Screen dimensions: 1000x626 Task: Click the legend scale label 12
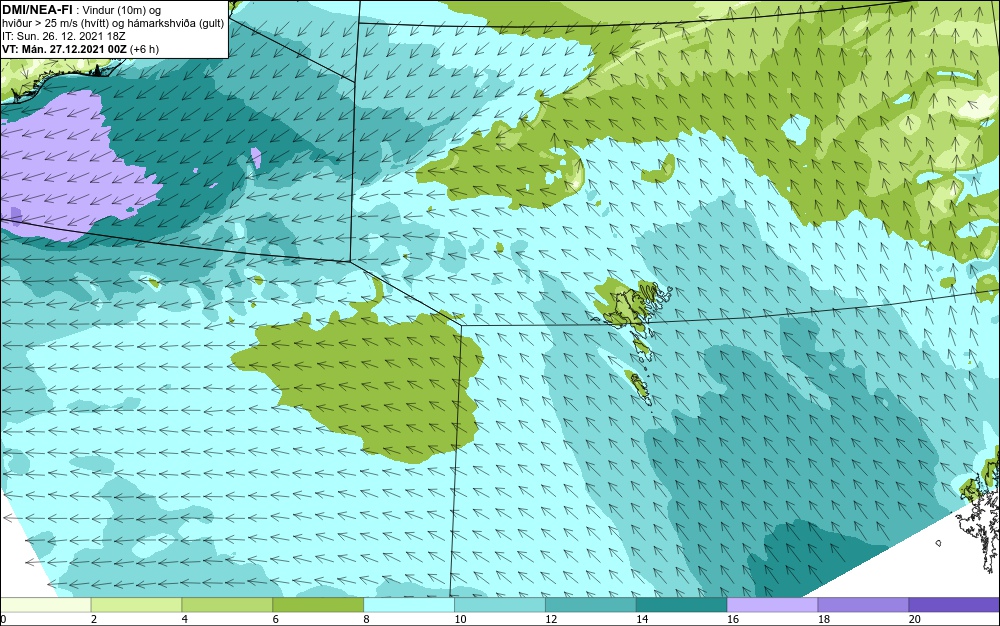click(551, 619)
